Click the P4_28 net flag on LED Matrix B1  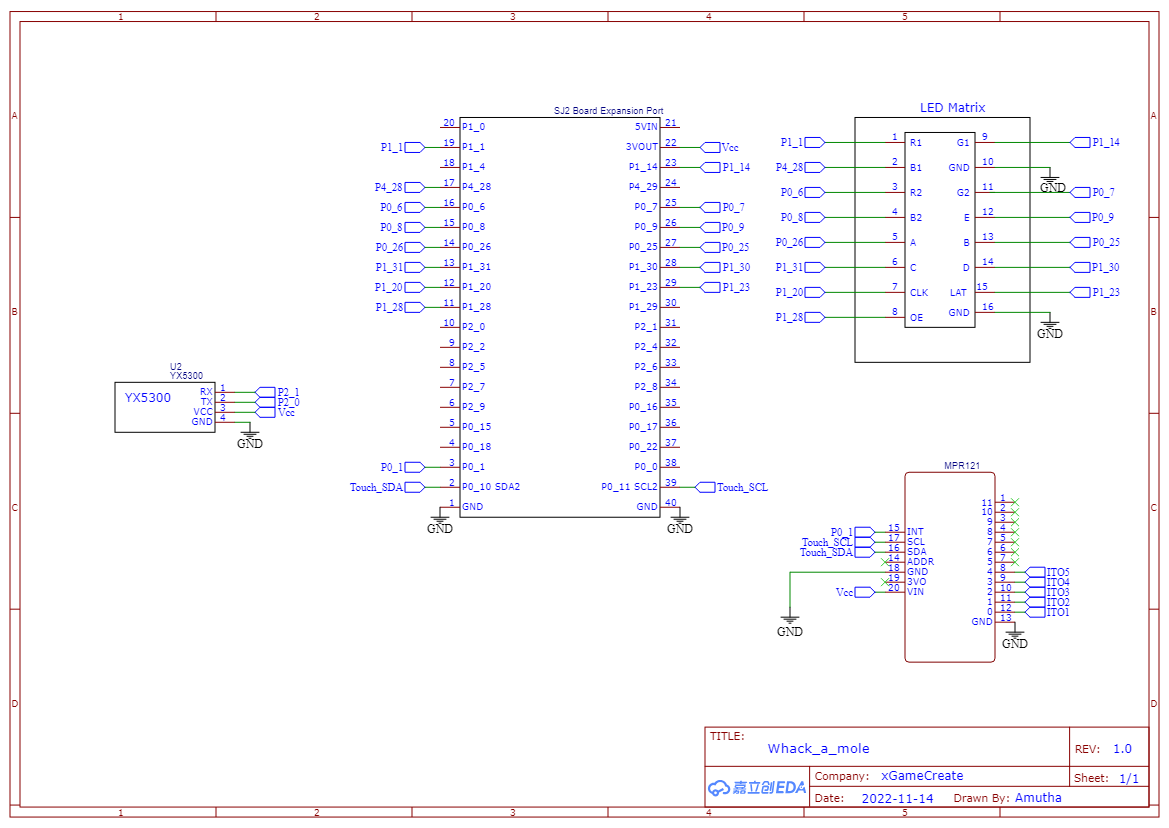[x=800, y=168]
